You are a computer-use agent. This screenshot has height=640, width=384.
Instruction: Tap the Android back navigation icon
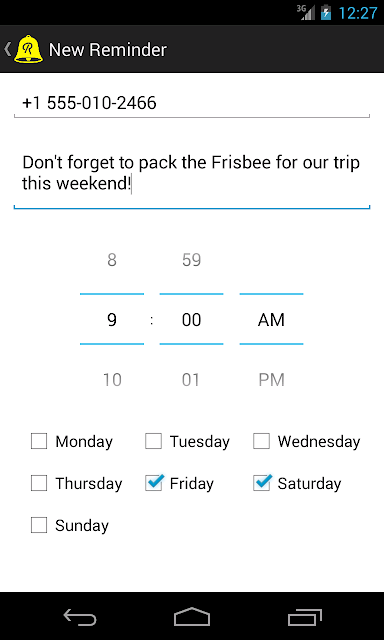[80, 617]
